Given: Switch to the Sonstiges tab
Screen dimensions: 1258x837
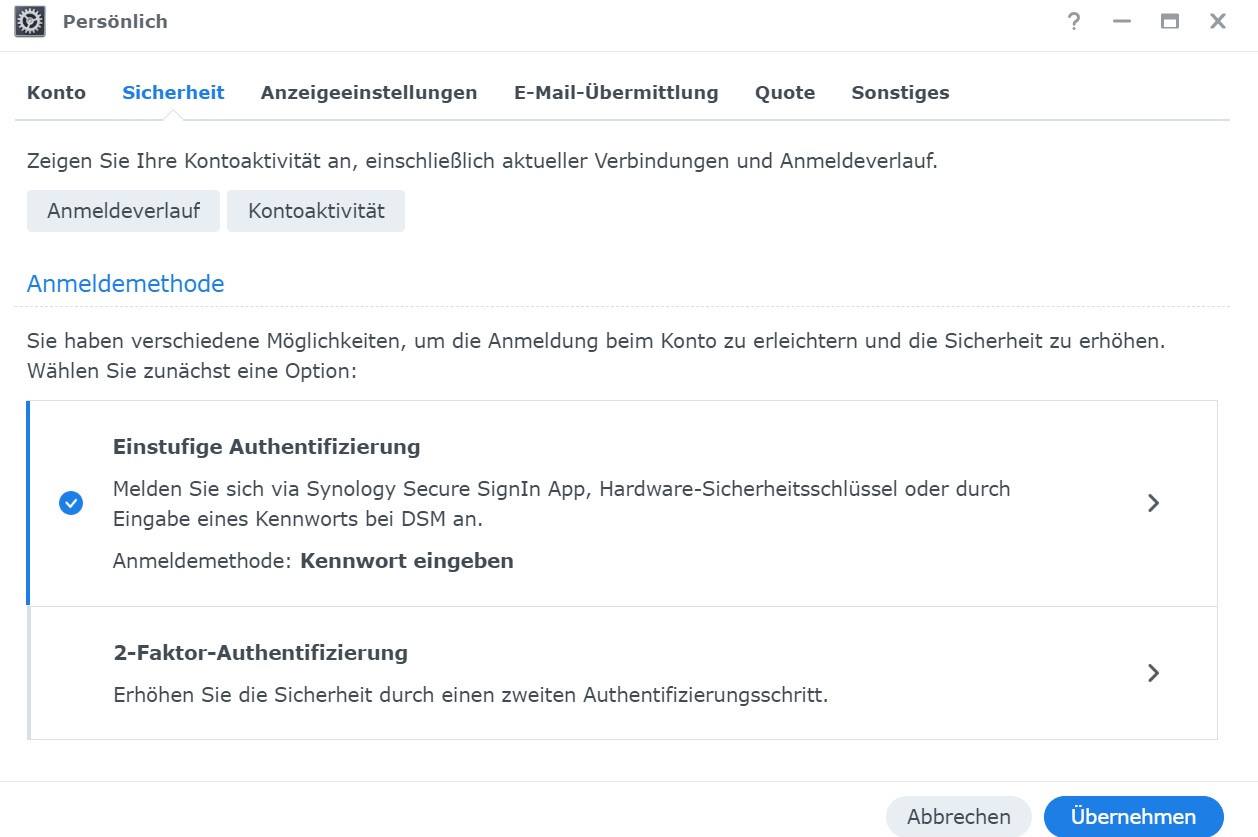Looking at the screenshot, I should [x=900, y=93].
